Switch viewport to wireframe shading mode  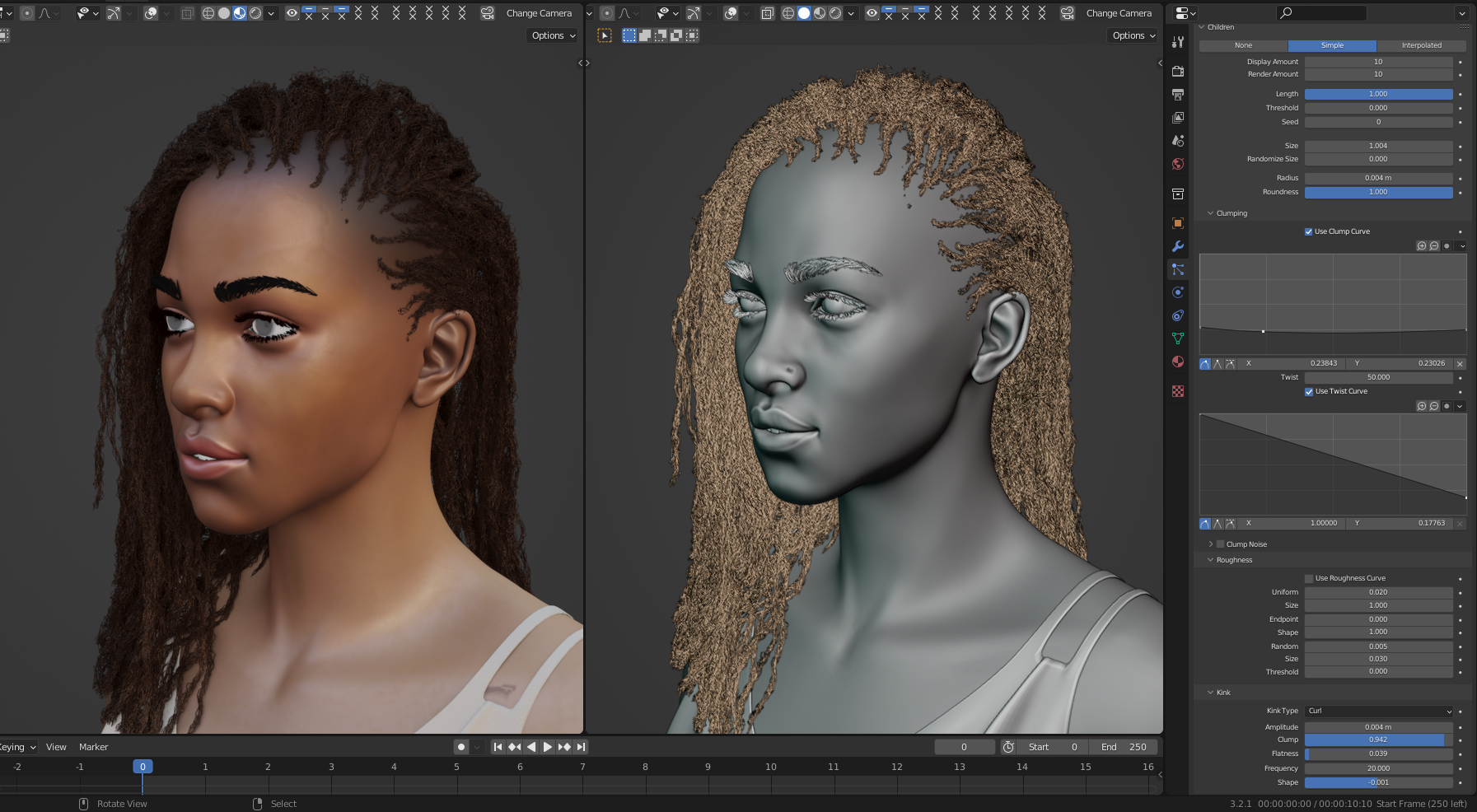click(208, 13)
